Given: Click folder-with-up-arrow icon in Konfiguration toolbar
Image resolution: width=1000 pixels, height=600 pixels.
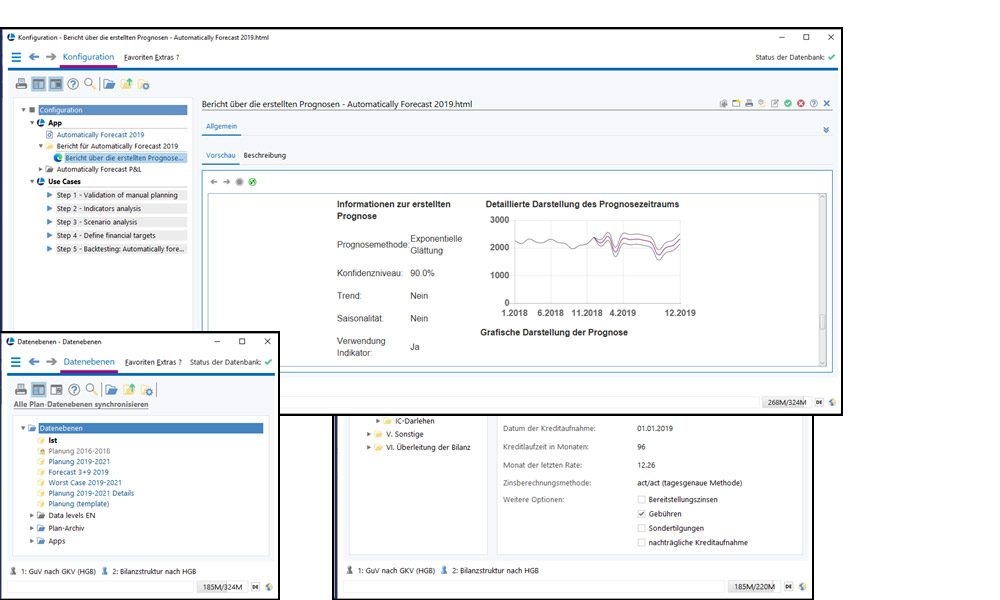Looking at the screenshot, I should click(126, 84).
